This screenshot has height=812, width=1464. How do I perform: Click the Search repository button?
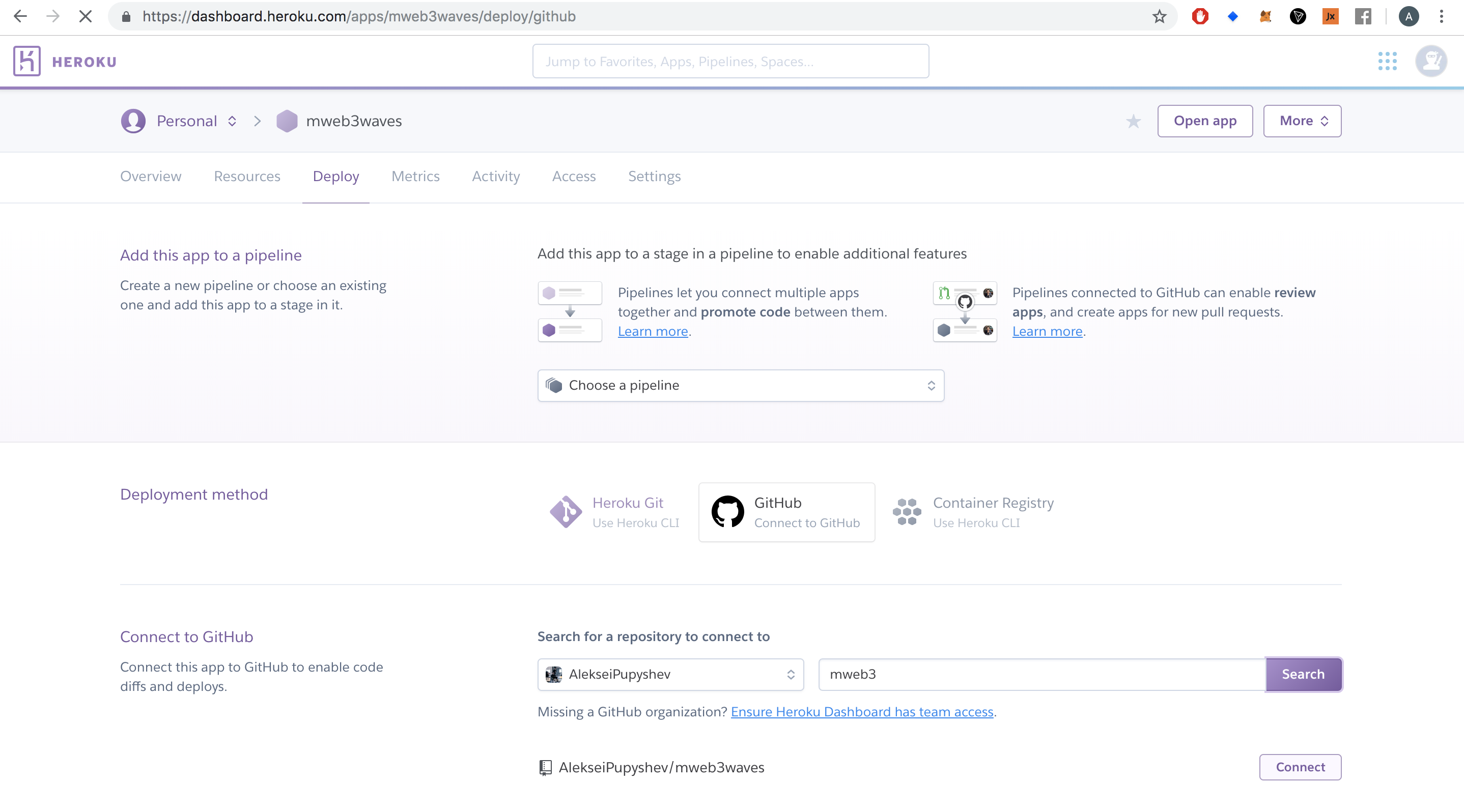coord(1303,674)
